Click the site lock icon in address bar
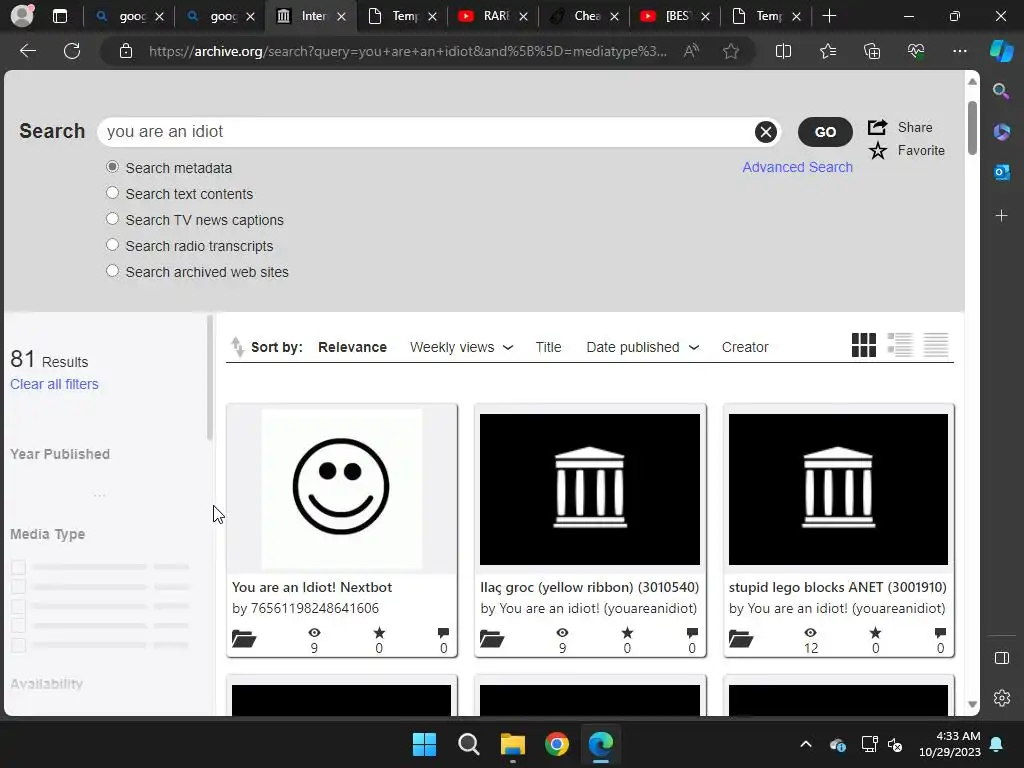 [x=126, y=51]
